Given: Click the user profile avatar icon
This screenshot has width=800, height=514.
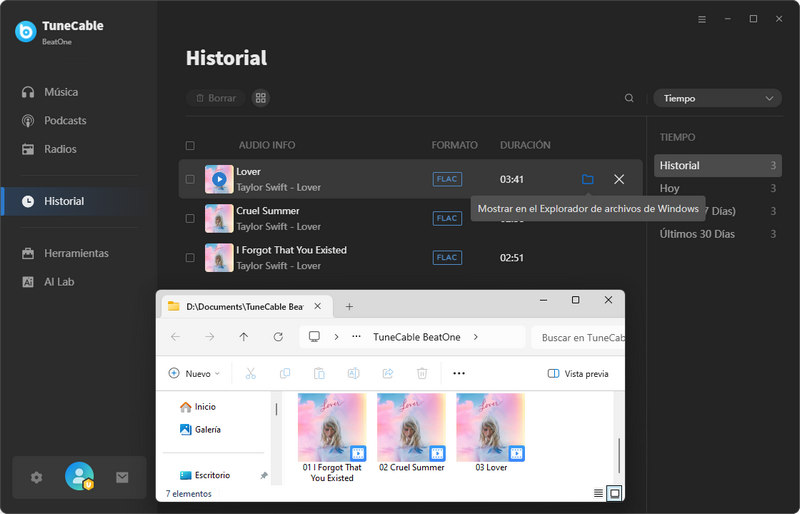Looking at the screenshot, I should pos(79,477).
